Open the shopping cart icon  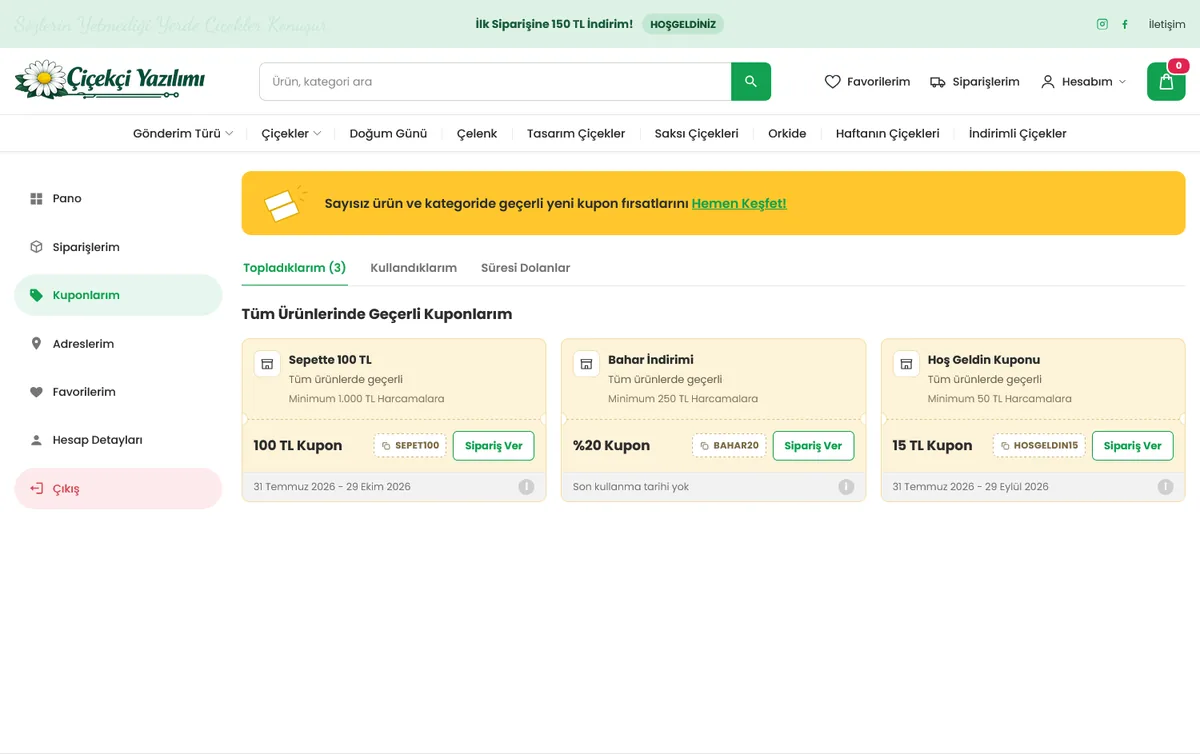(1166, 82)
